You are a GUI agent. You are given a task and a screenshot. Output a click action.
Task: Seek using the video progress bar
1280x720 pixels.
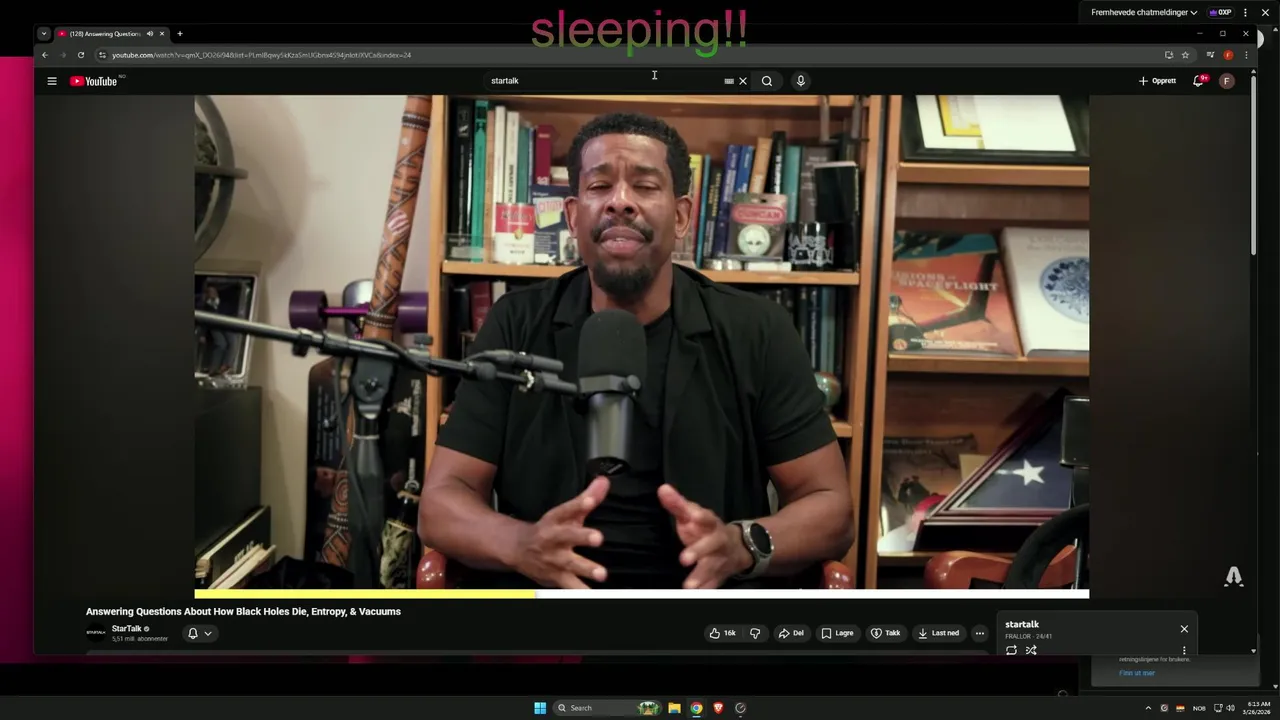[641, 594]
